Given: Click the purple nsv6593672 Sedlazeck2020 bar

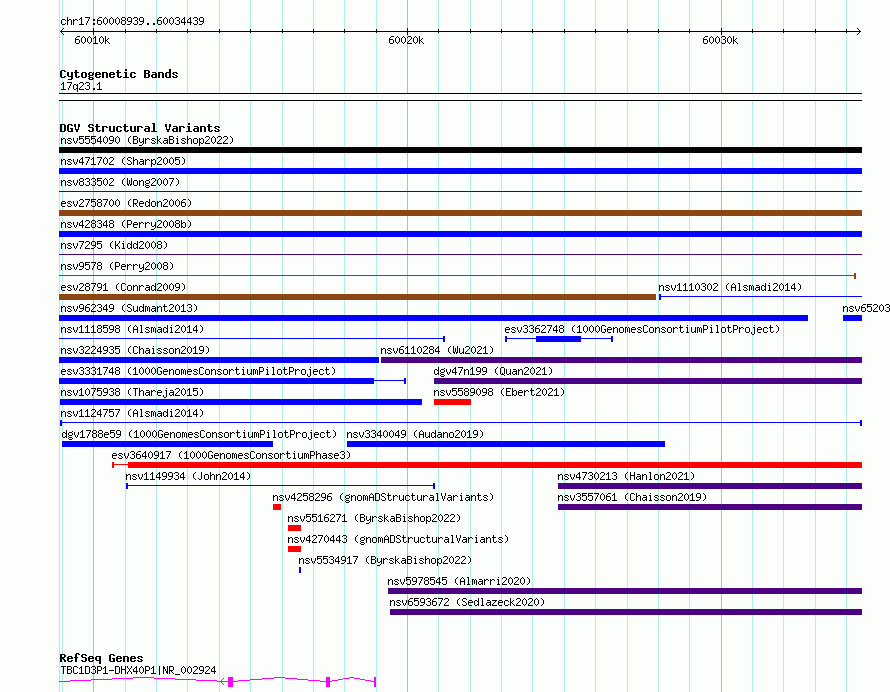Looking at the screenshot, I should (626, 612).
